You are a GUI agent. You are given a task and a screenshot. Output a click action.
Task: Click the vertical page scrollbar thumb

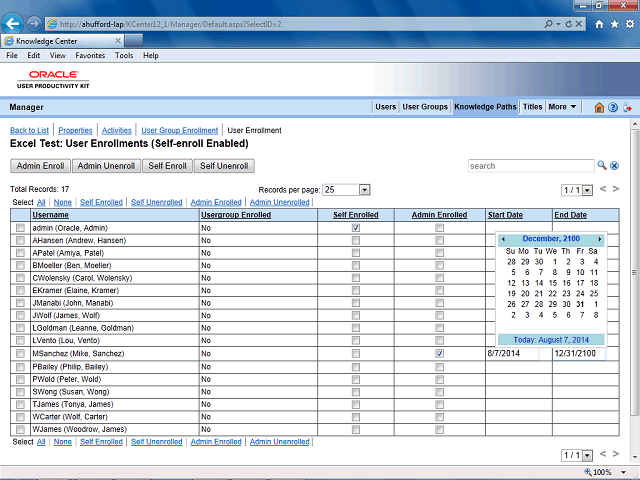[x=634, y=272]
